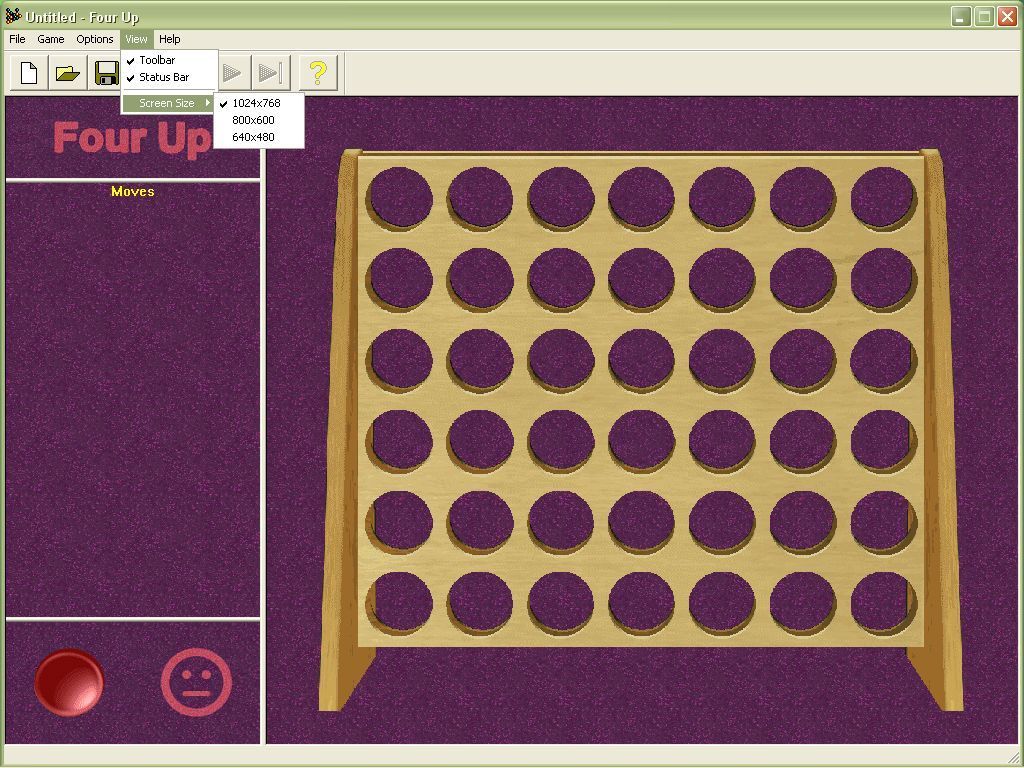Open a saved game file
The height and width of the screenshot is (768, 1024).
[66, 71]
